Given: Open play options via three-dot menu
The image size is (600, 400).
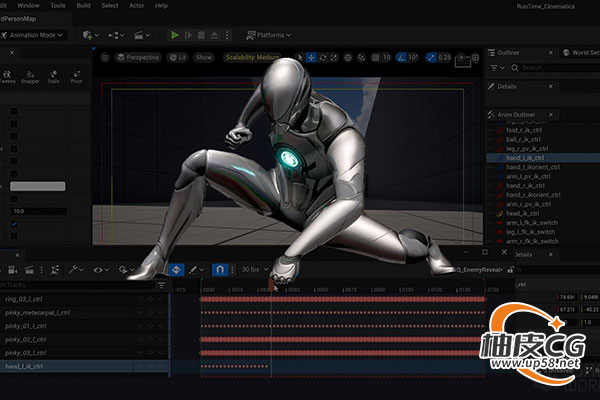Looking at the screenshot, I should coord(227,35).
